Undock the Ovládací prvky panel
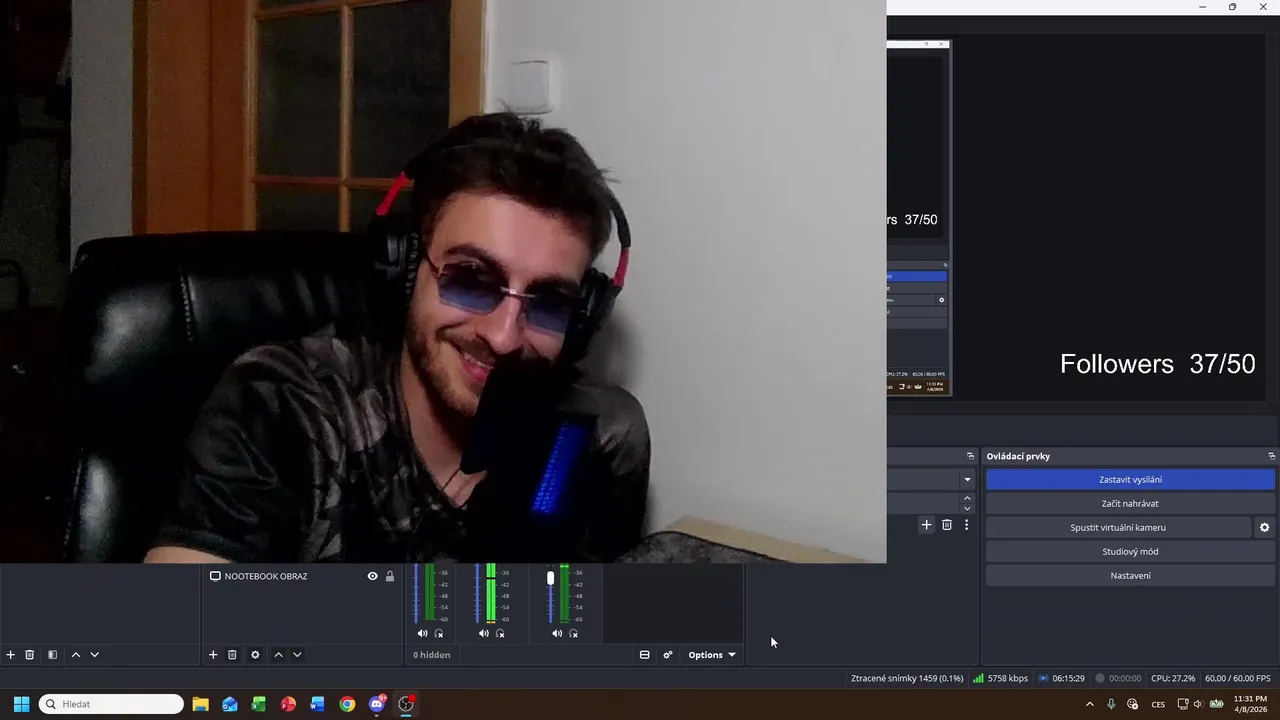This screenshot has height=720, width=1280. [1271, 456]
